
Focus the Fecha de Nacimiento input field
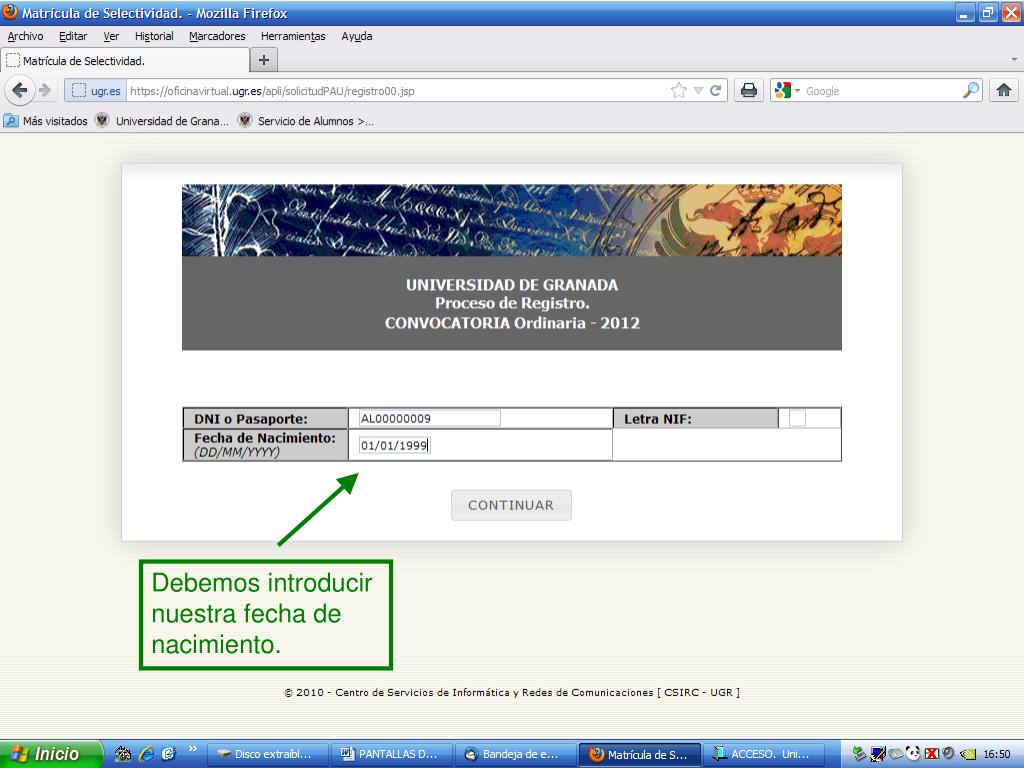click(x=394, y=445)
